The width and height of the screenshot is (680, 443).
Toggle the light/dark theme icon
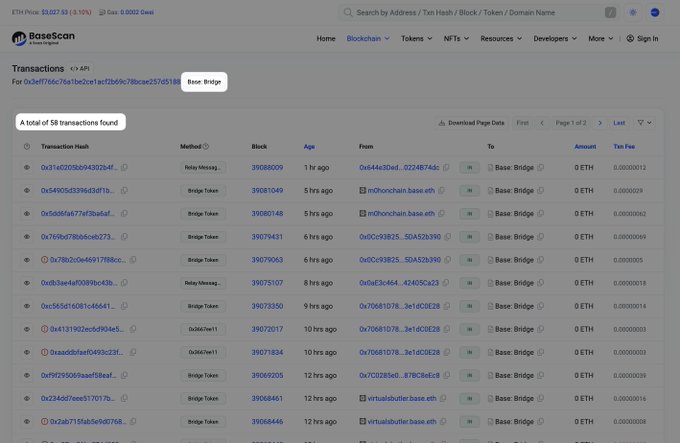point(632,13)
